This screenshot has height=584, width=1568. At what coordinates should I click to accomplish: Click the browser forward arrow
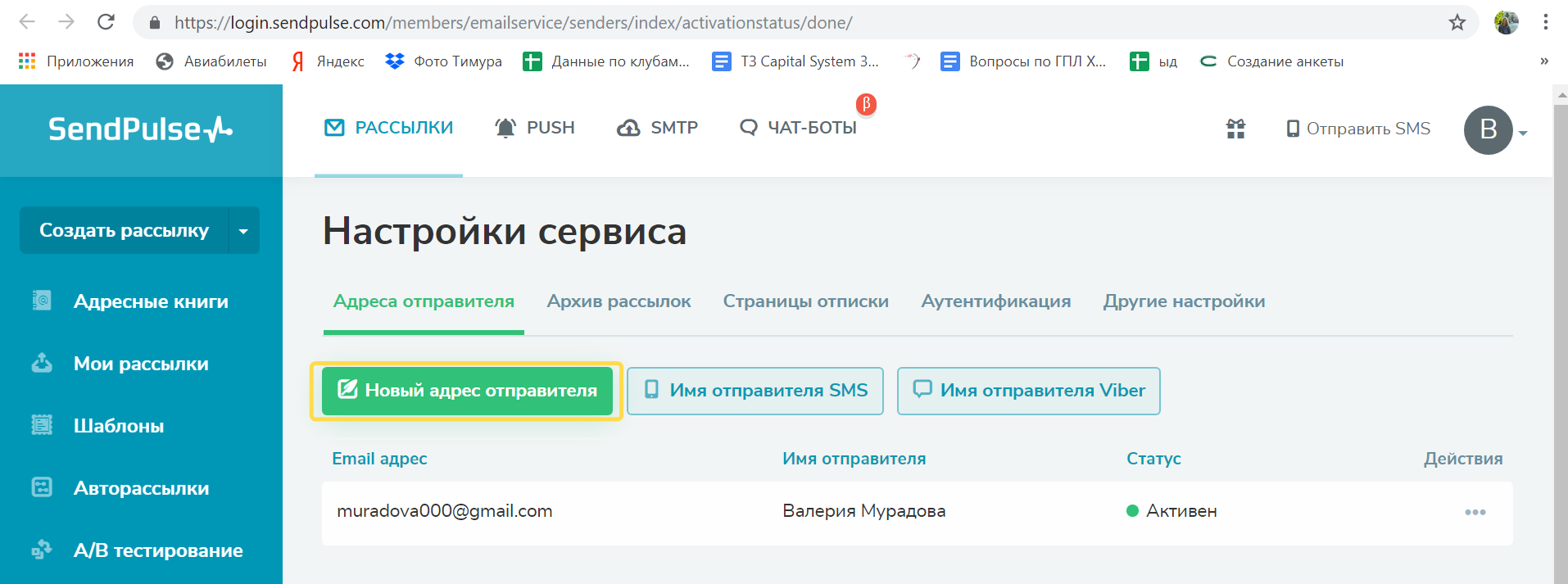66,22
